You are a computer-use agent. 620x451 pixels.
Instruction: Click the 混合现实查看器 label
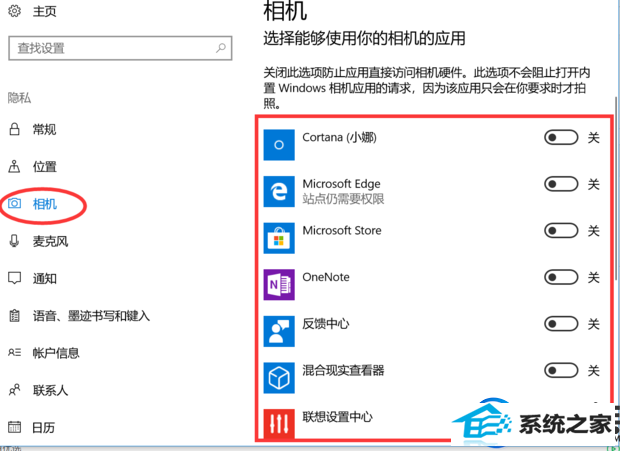tap(343, 370)
